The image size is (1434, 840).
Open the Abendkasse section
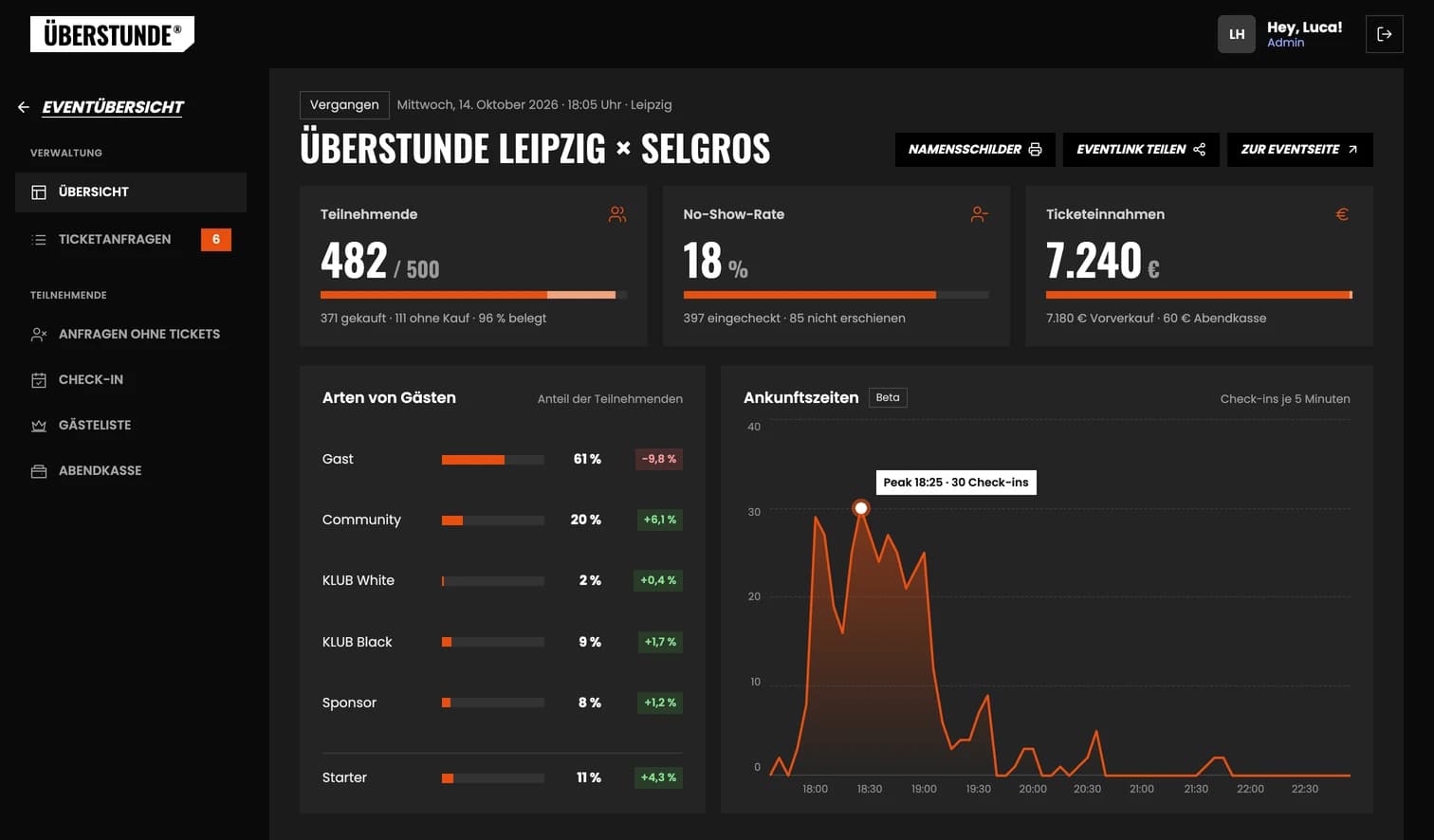click(x=131, y=471)
